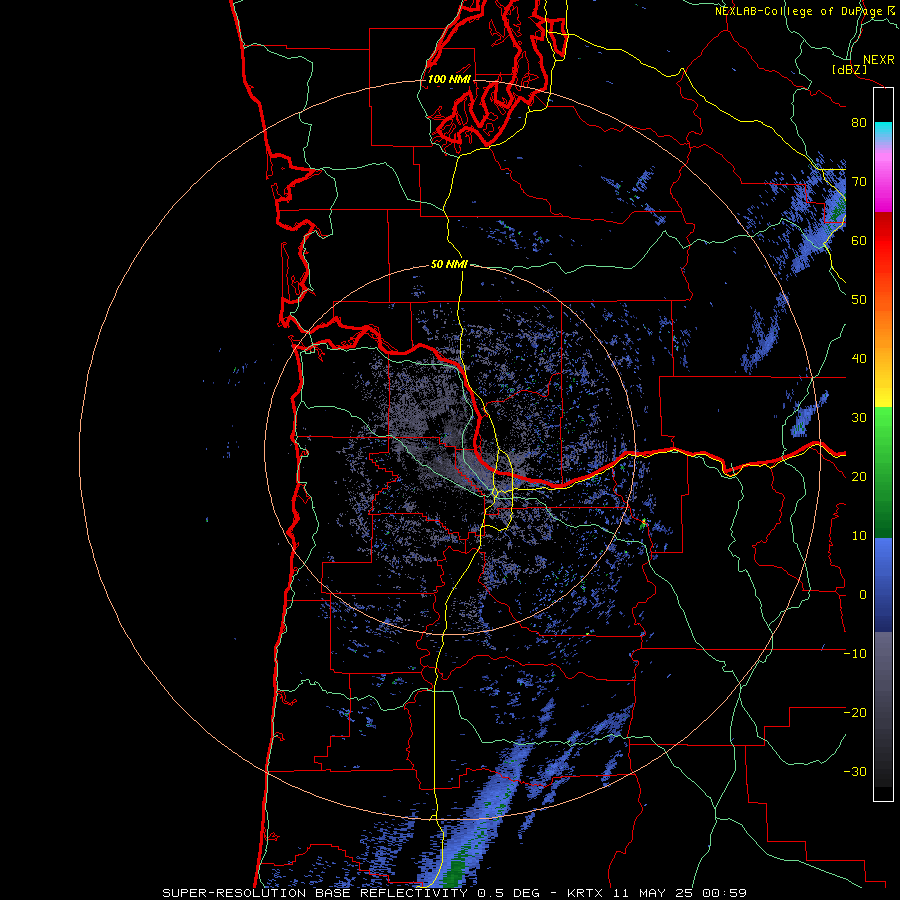Click the 100 NMI range ring label
Screen dimensions: 900x900
(449, 79)
